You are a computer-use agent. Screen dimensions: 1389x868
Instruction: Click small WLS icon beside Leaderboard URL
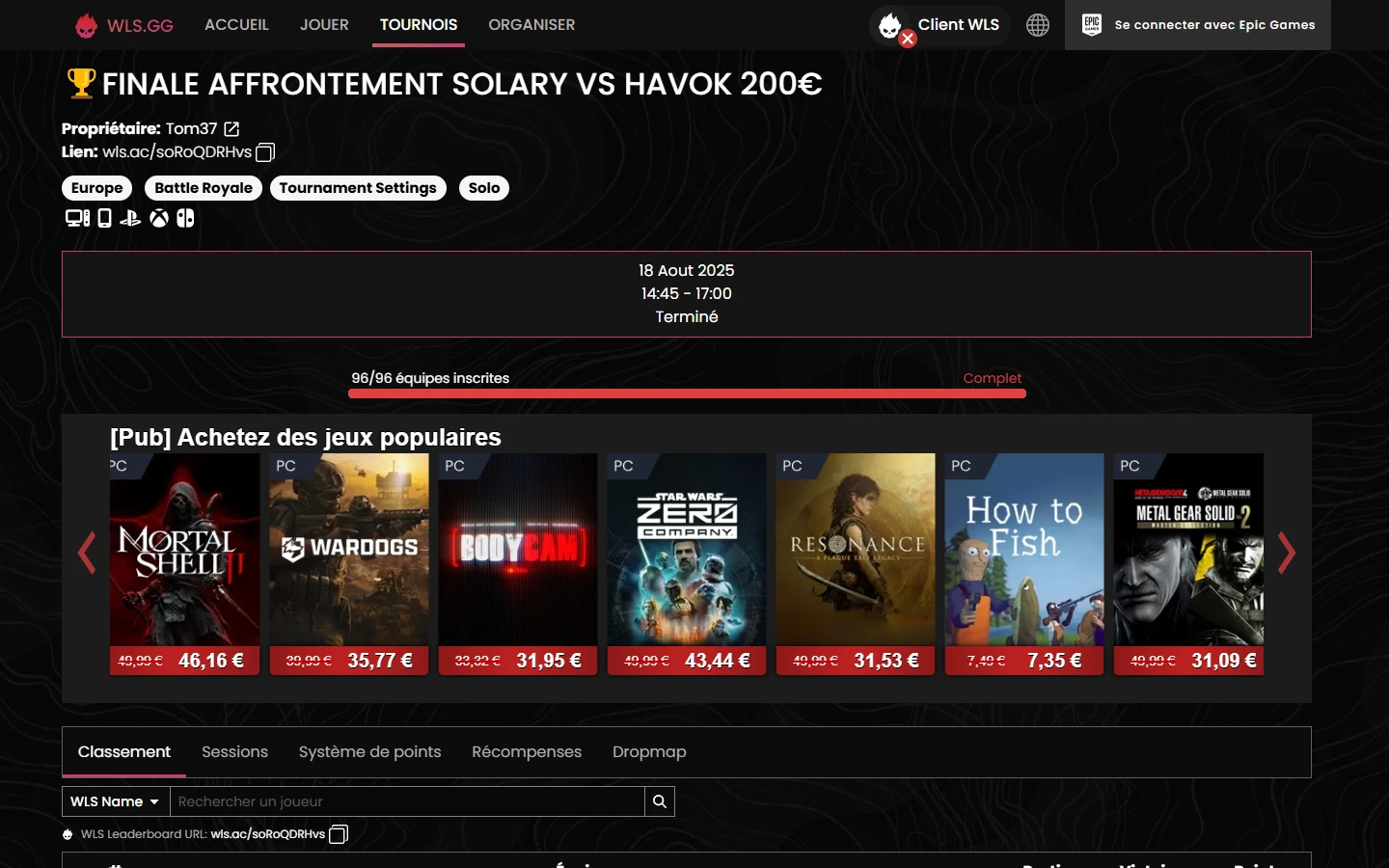coord(68,834)
